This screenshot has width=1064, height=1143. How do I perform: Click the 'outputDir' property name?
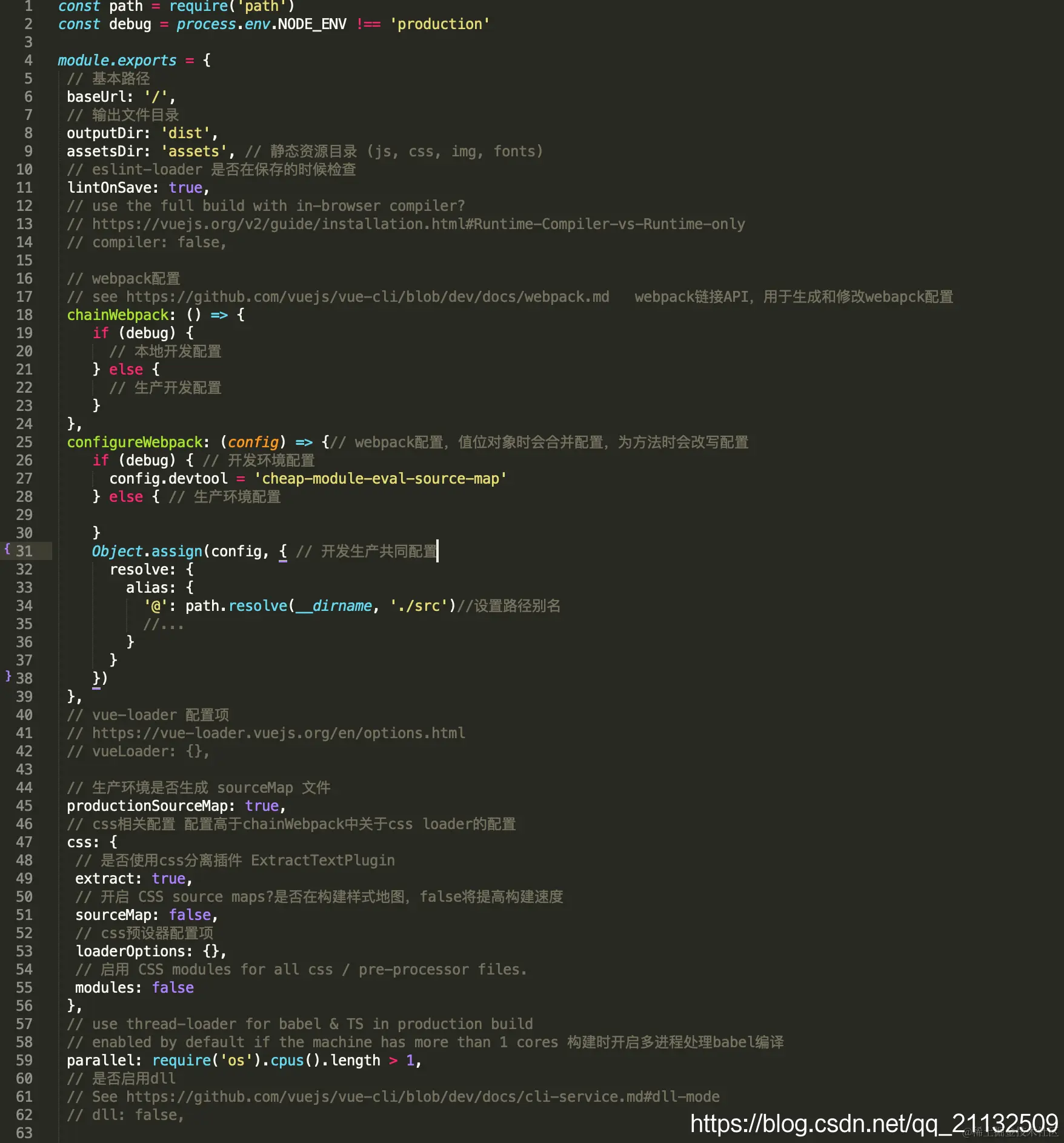coord(104,133)
